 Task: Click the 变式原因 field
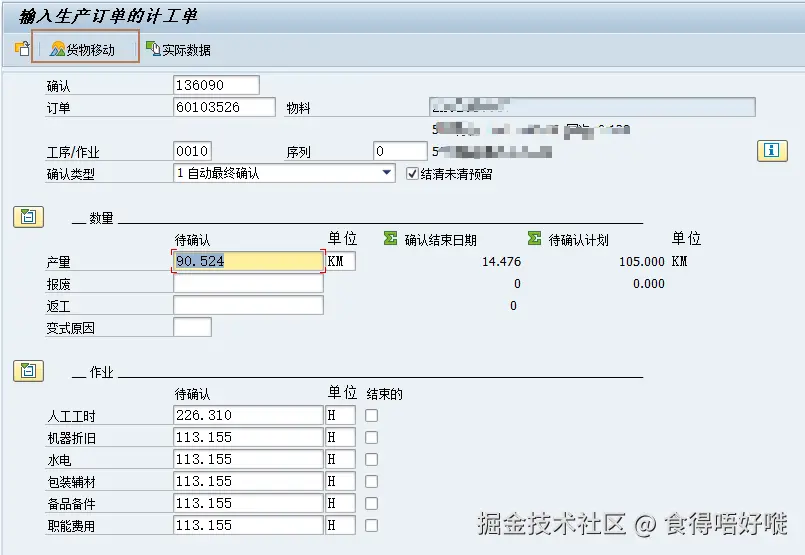tap(193, 327)
